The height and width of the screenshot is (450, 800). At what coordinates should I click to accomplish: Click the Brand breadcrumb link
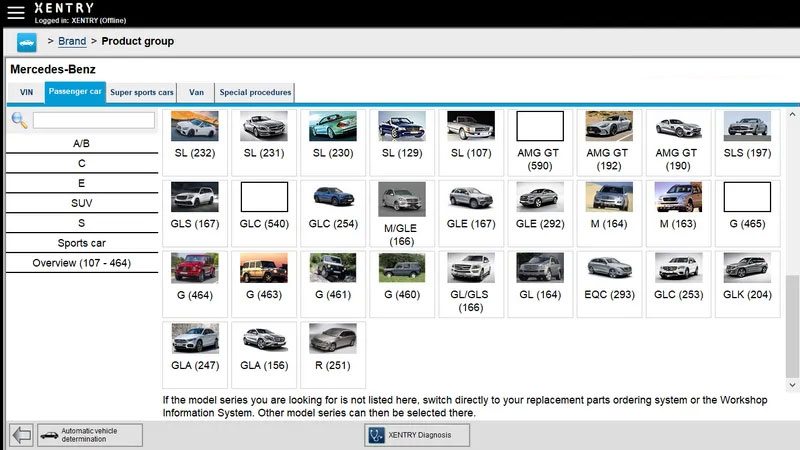[72, 41]
